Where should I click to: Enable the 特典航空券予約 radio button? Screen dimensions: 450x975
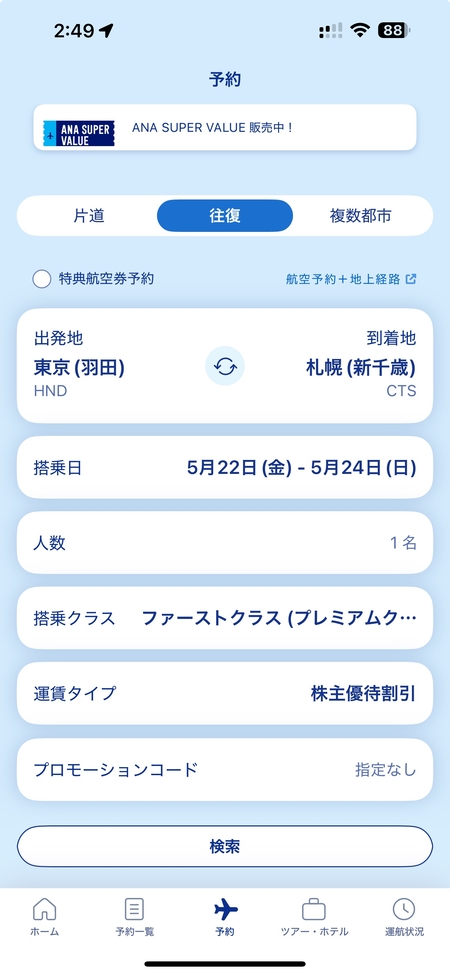click(x=42, y=279)
